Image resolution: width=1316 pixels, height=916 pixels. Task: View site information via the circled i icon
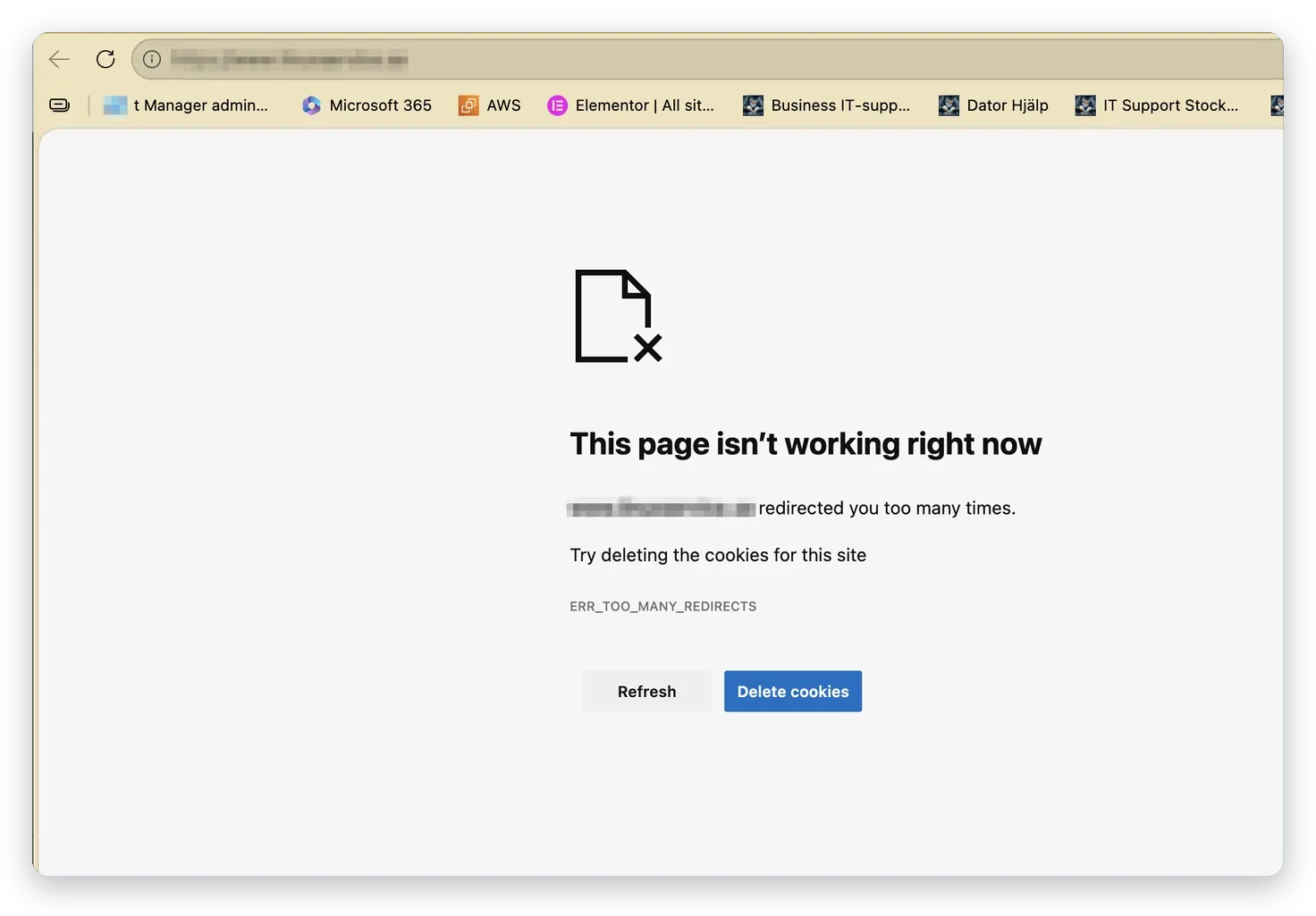pyautogui.click(x=152, y=59)
